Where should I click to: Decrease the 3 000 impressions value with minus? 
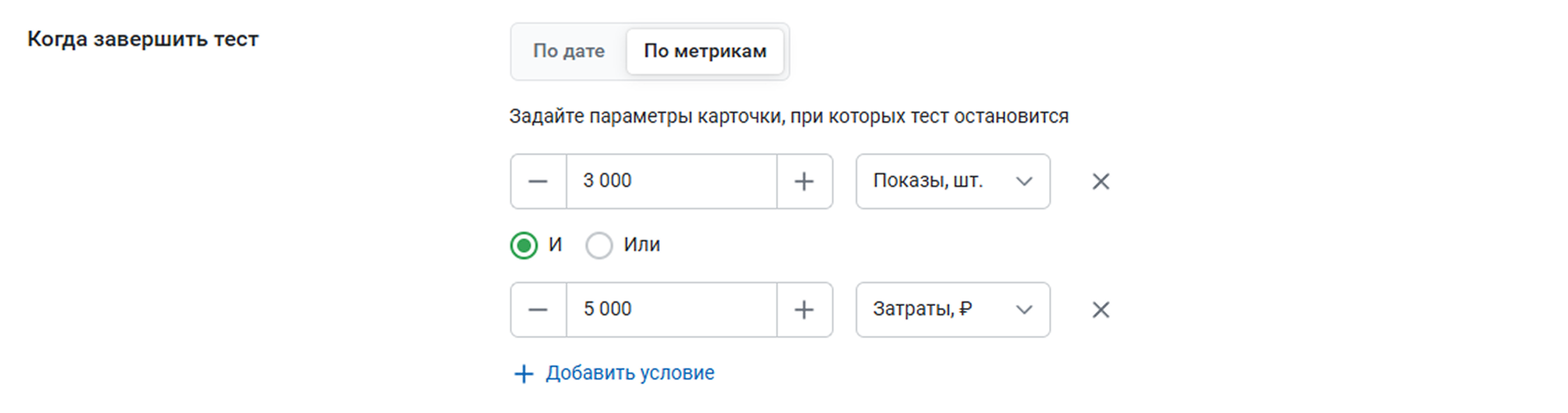click(x=538, y=181)
